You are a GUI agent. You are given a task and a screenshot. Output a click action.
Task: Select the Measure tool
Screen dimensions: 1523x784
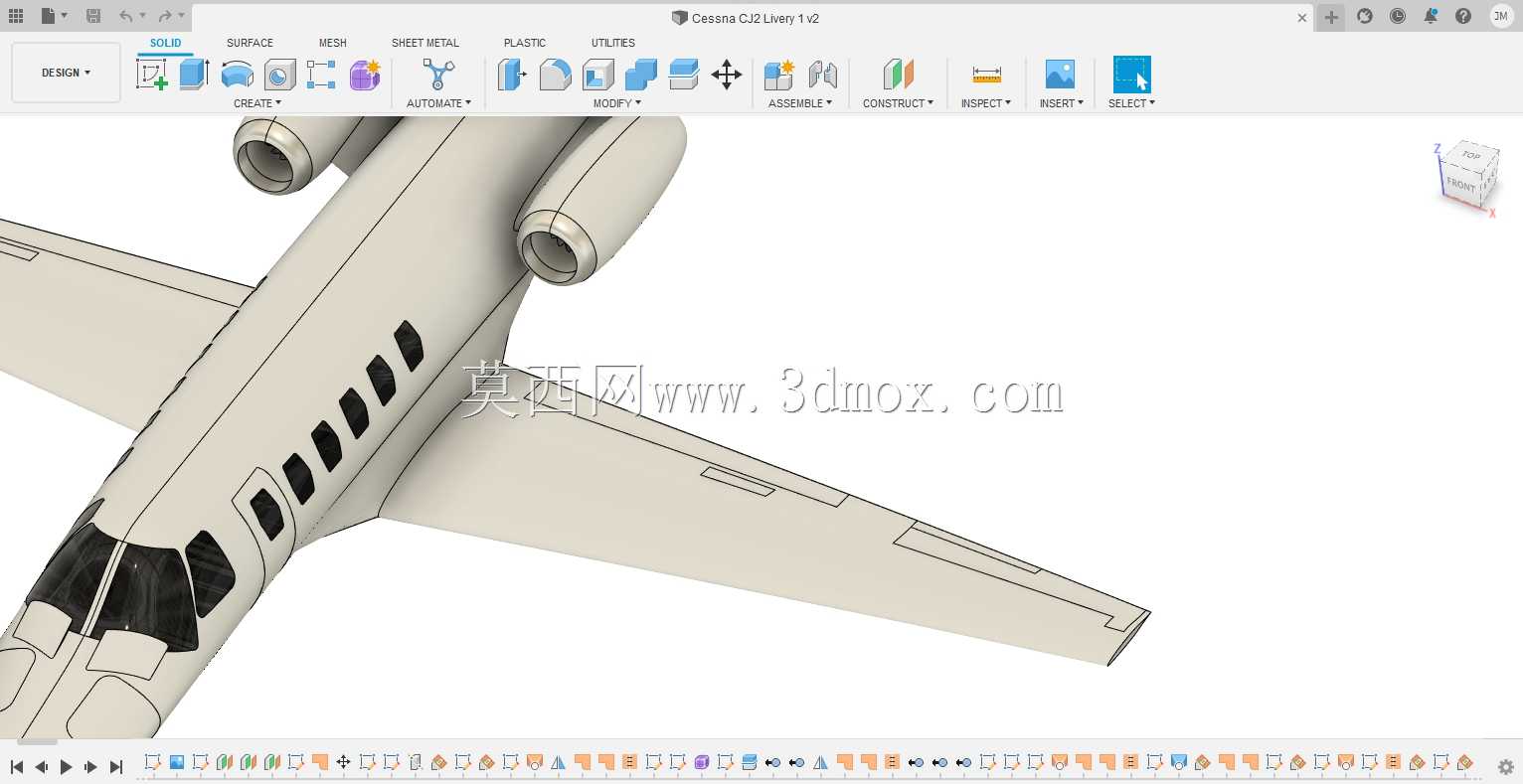pos(986,75)
